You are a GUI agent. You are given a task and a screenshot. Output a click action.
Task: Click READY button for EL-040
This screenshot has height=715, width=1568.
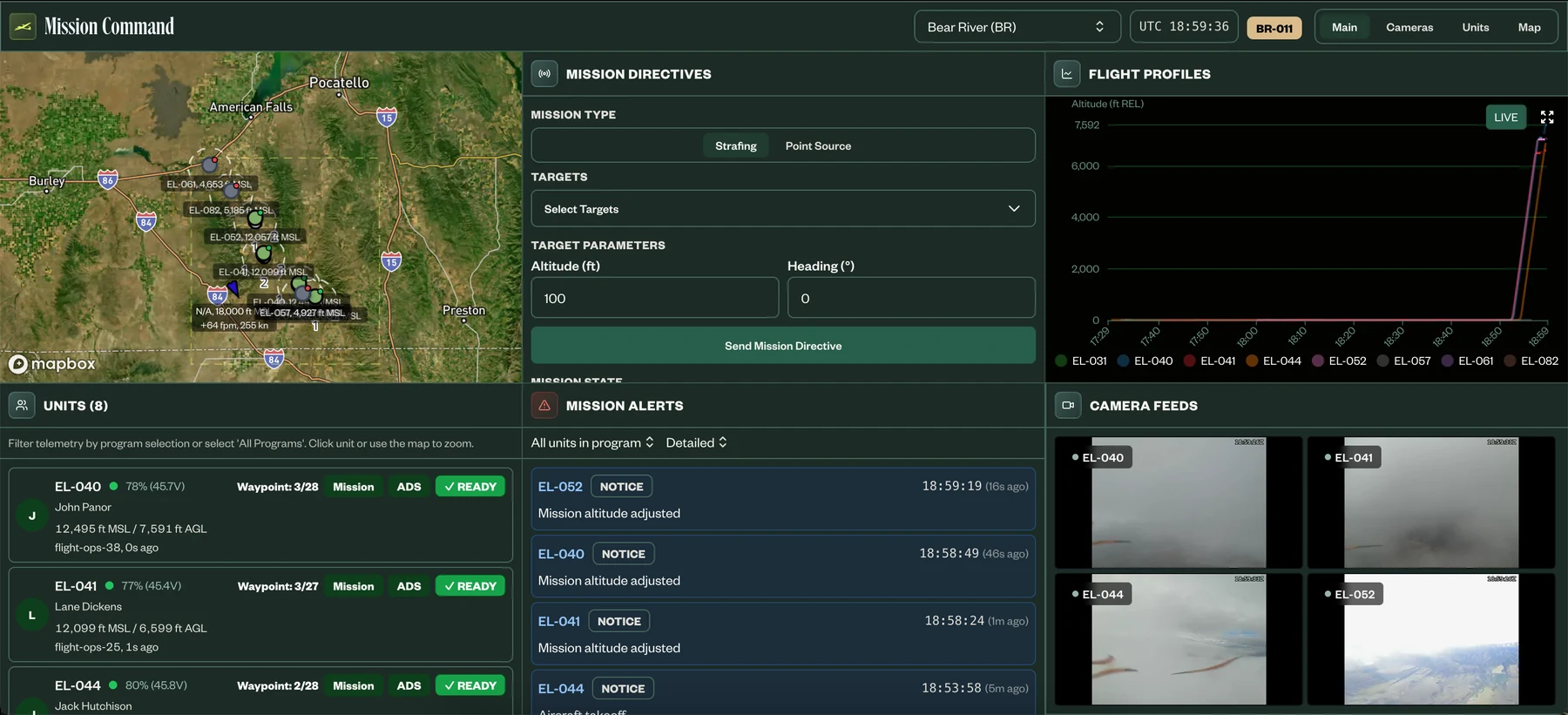[x=470, y=487]
